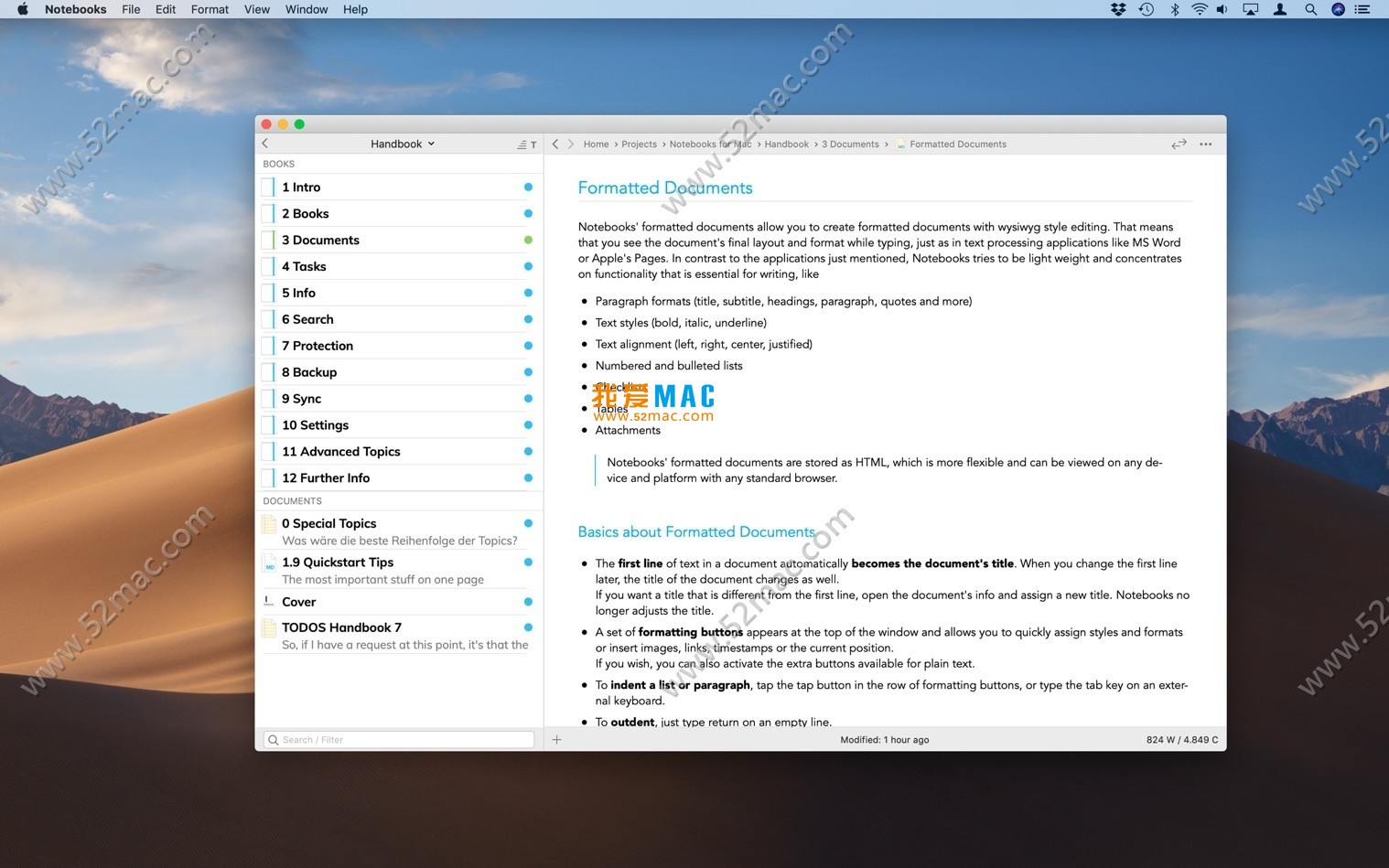This screenshot has height=868, width=1389.
Task: Toggle the green status dot for 3 Documents
Action: [x=528, y=240]
